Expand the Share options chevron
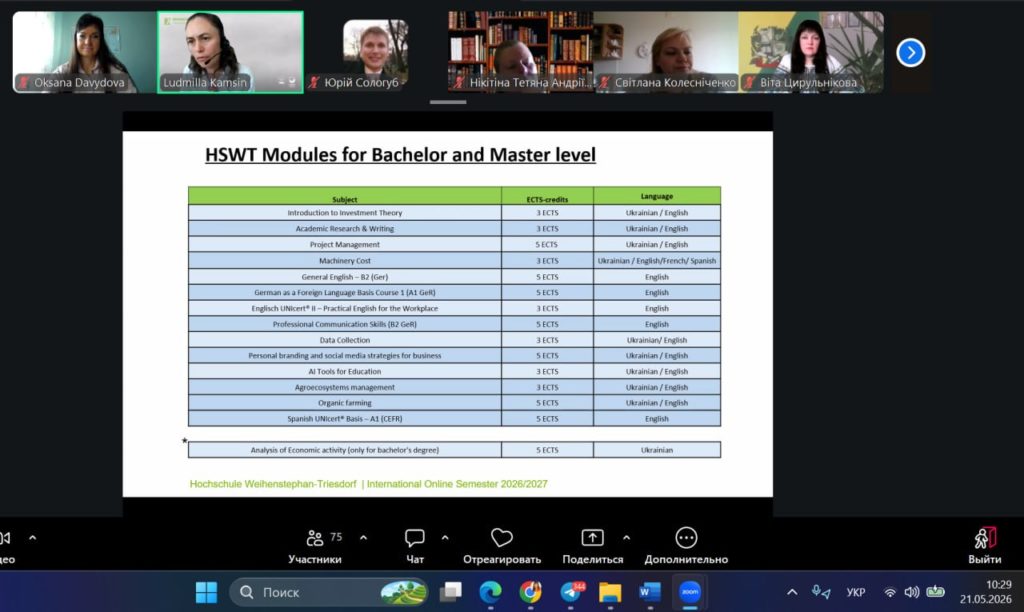1024x612 pixels. 626,538
